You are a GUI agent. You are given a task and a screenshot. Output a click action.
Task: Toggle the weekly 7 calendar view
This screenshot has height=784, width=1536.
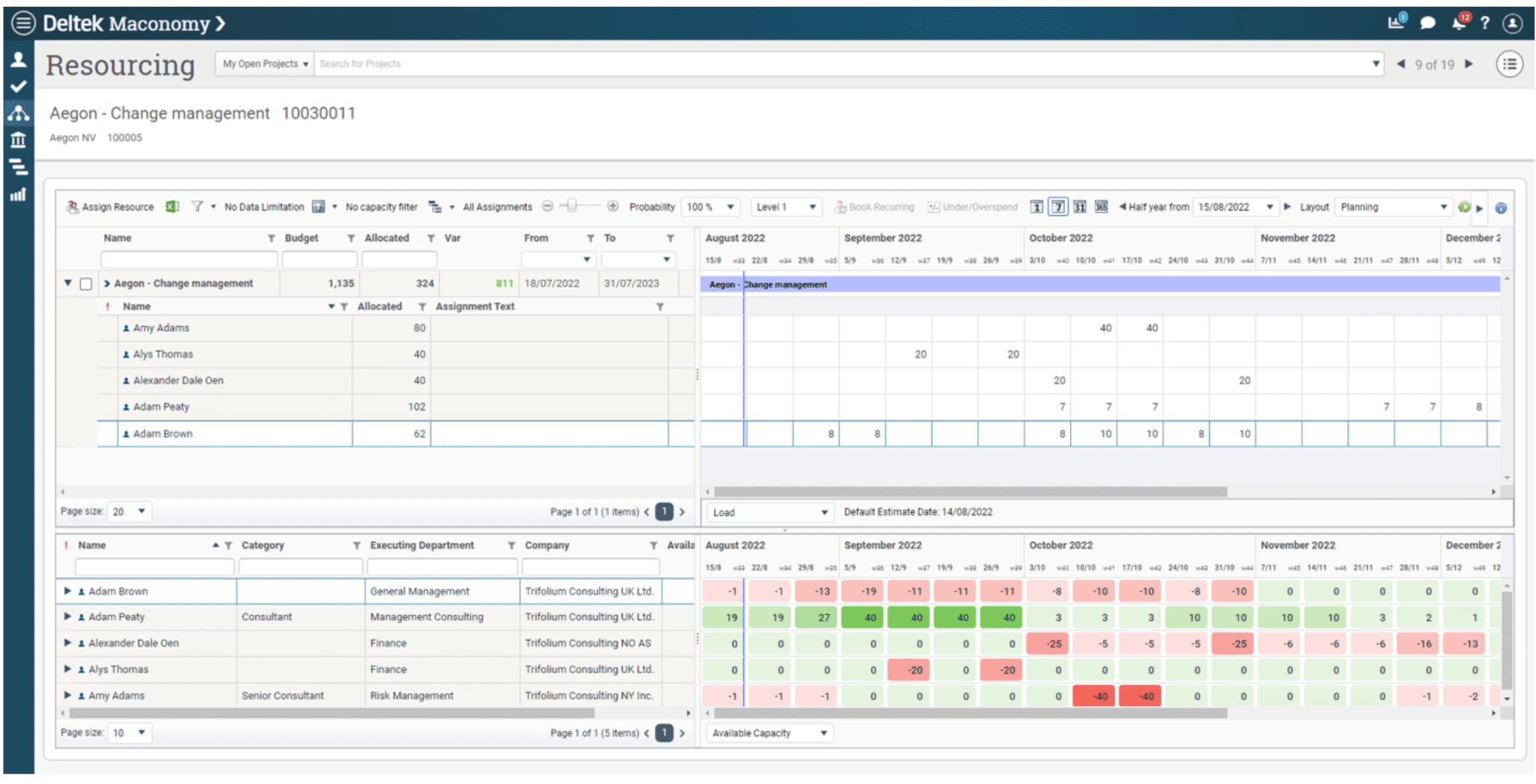1057,207
